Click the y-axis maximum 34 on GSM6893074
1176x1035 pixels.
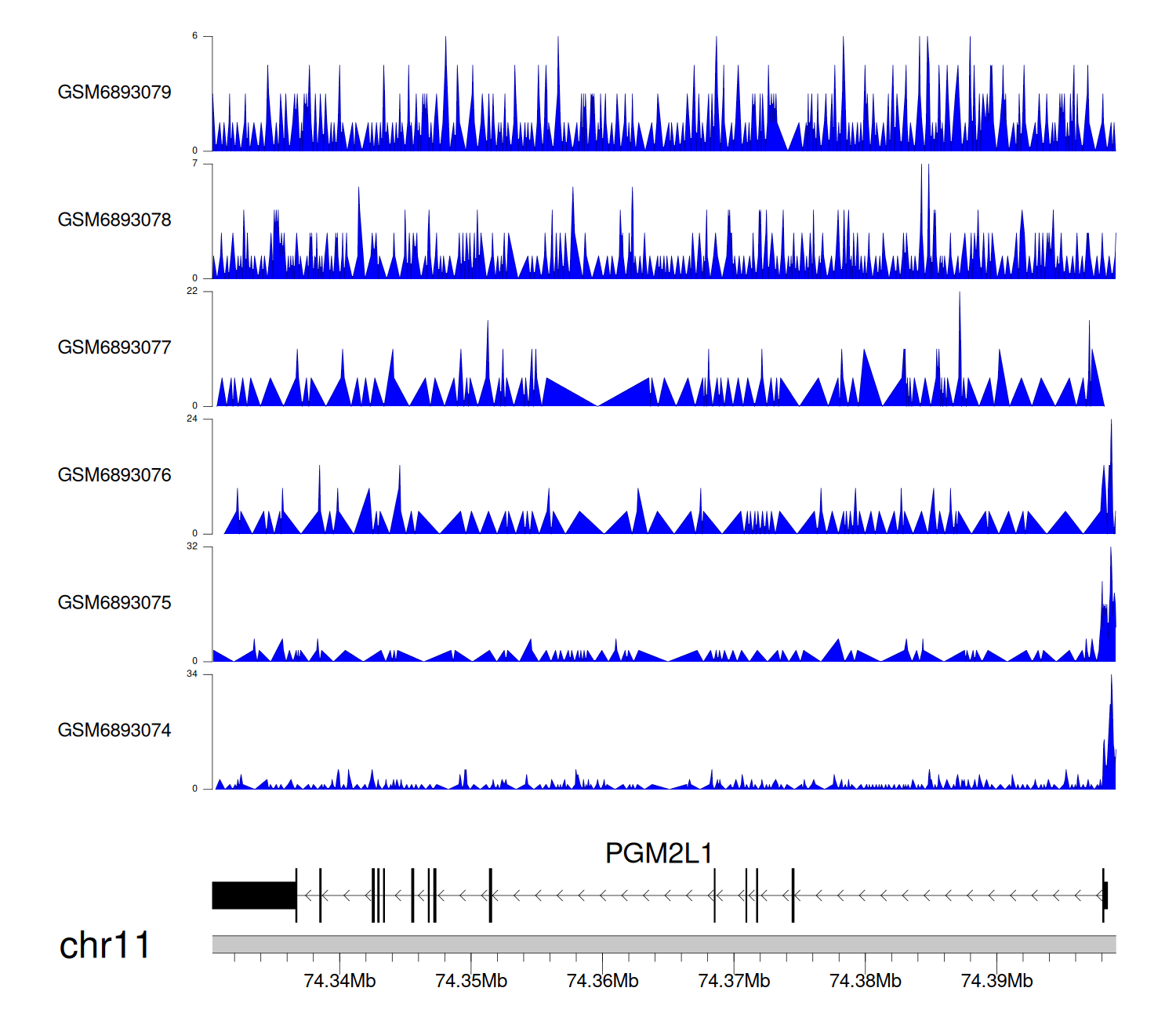click(192, 674)
